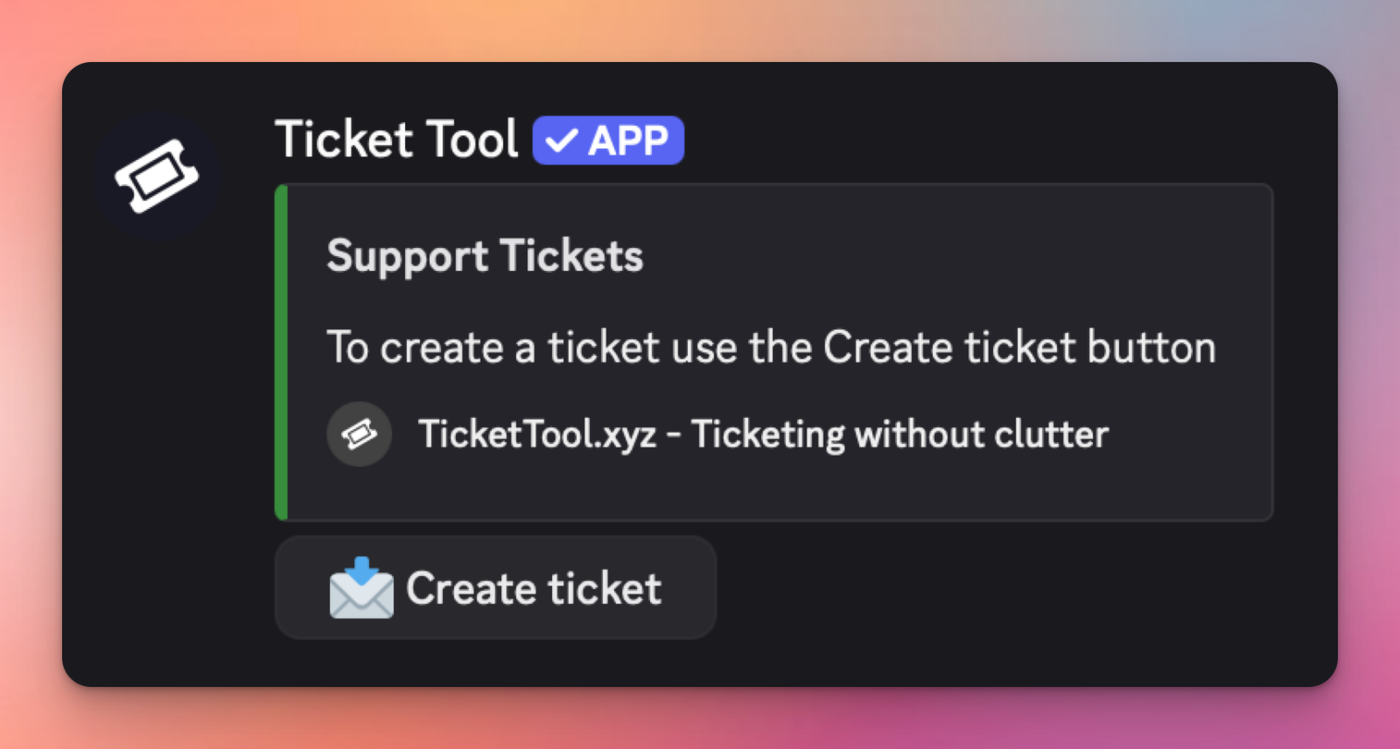This screenshot has width=1400, height=749.
Task: Click the Support Tickets embed title
Action: pos(484,257)
